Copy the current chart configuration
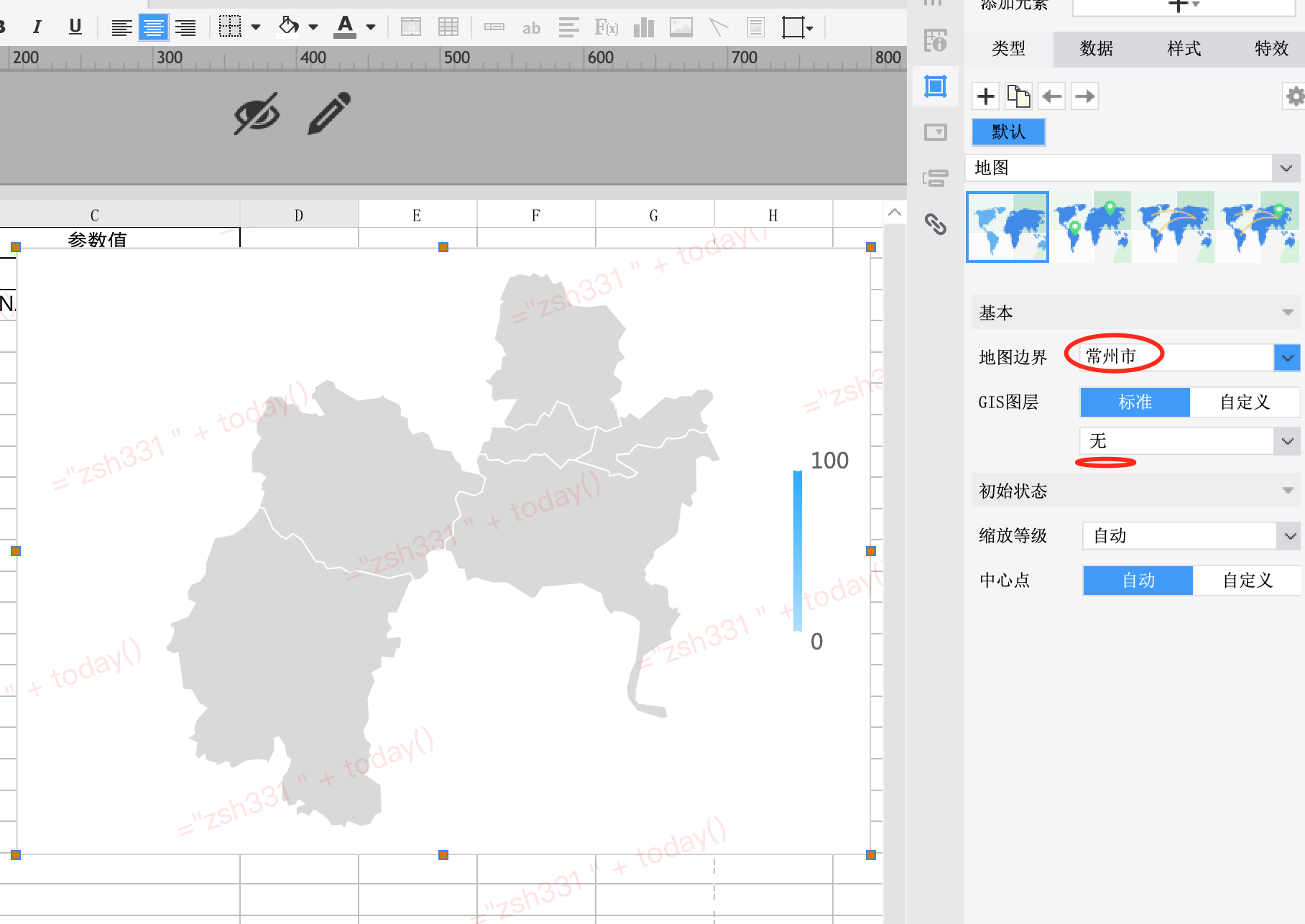The image size is (1305, 924). coord(1018,96)
